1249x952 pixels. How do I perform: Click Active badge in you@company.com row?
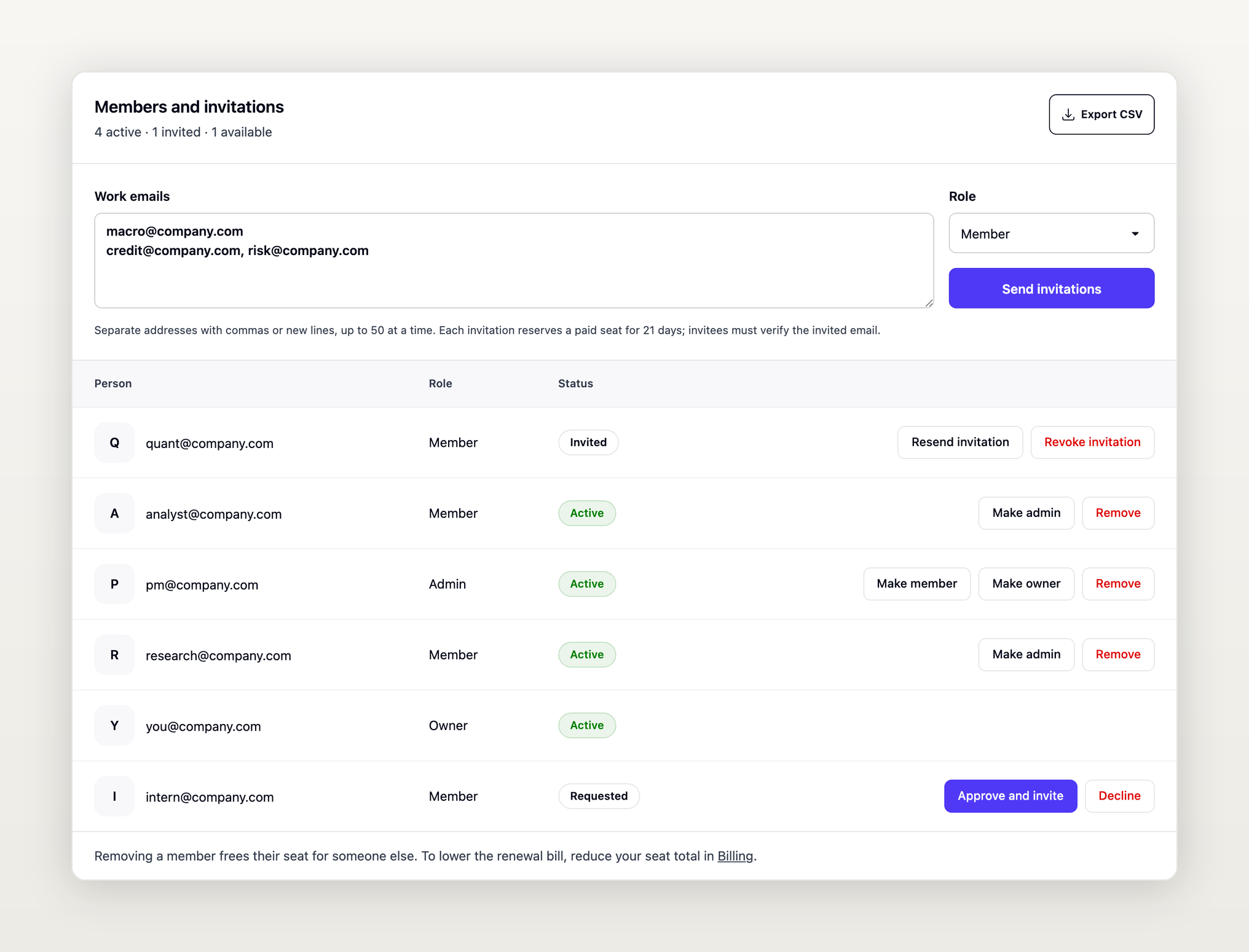(x=586, y=725)
